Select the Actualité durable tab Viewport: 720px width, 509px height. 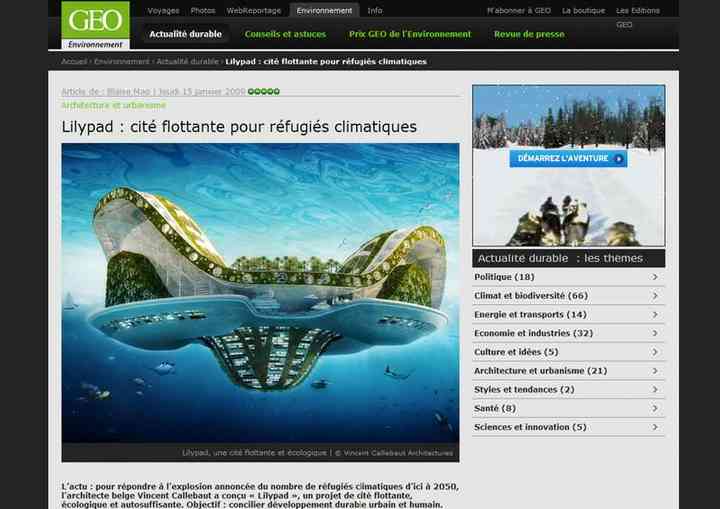[x=186, y=34]
